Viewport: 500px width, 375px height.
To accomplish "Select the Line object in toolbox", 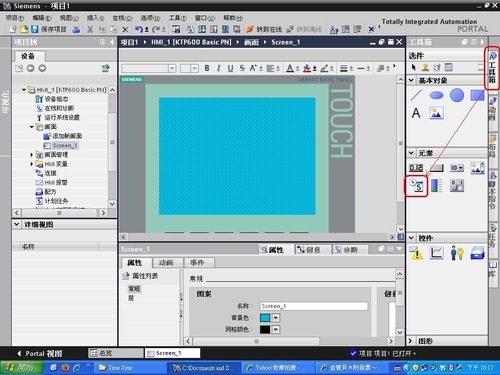I will click(x=416, y=95).
